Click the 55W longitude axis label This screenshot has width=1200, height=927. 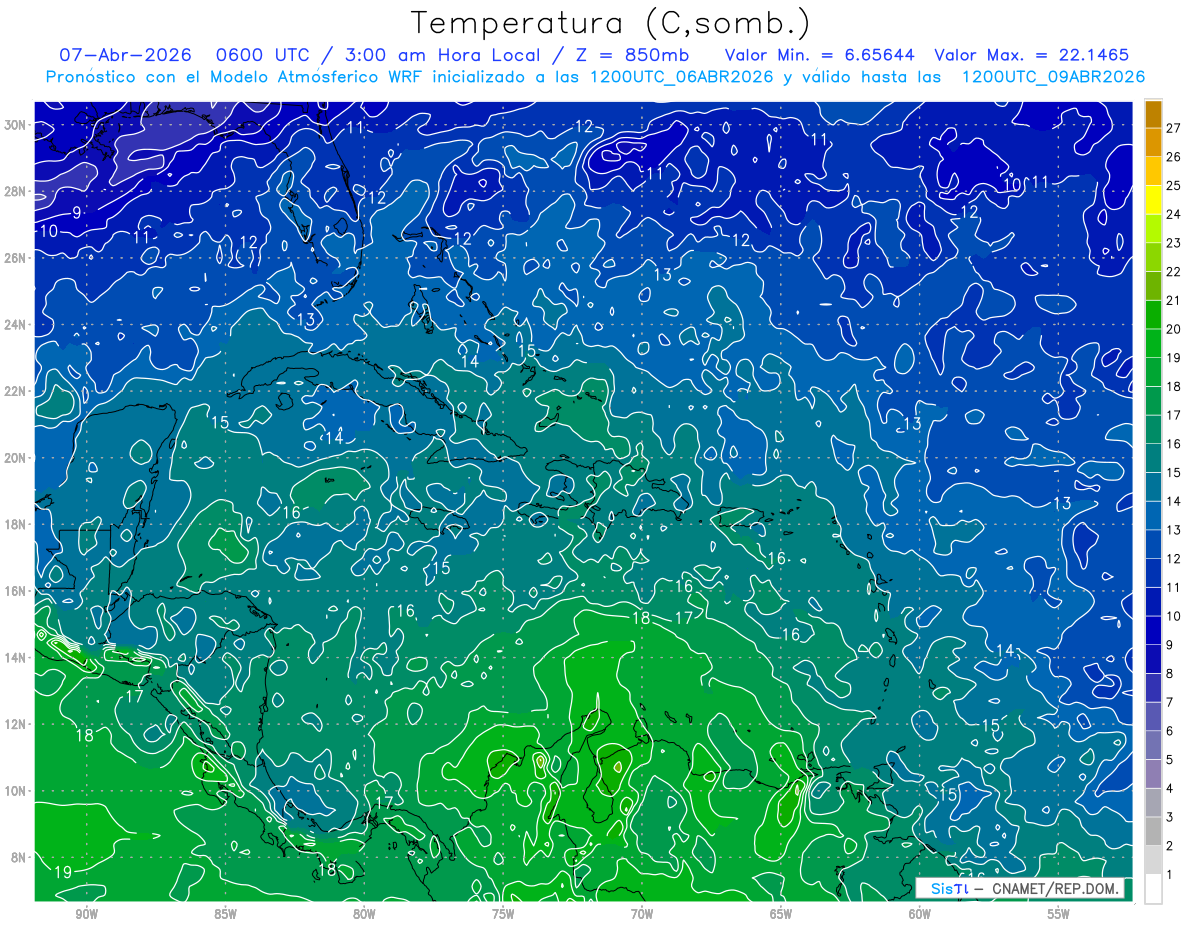click(1059, 913)
